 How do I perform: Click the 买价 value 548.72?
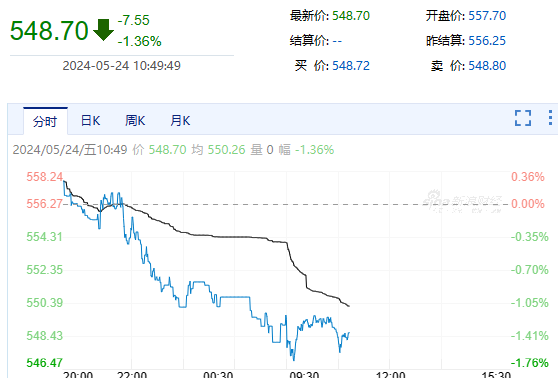click(351, 65)
